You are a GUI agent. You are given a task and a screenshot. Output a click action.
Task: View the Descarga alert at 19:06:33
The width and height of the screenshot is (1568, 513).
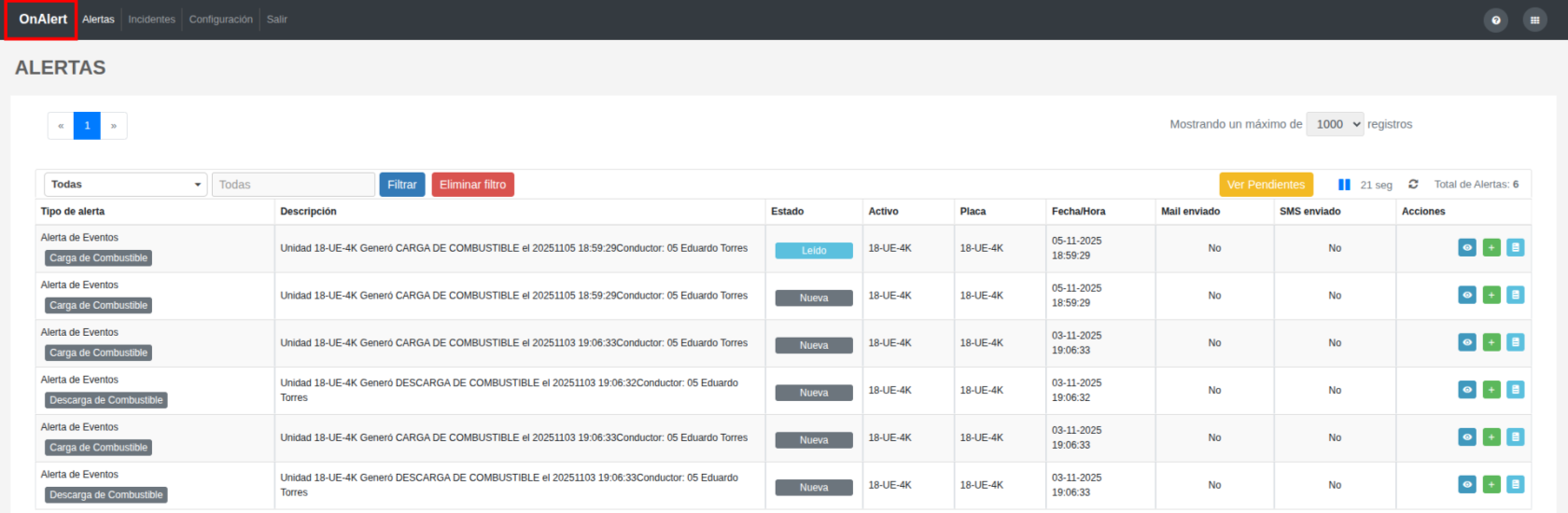[x=1467, y=485]
